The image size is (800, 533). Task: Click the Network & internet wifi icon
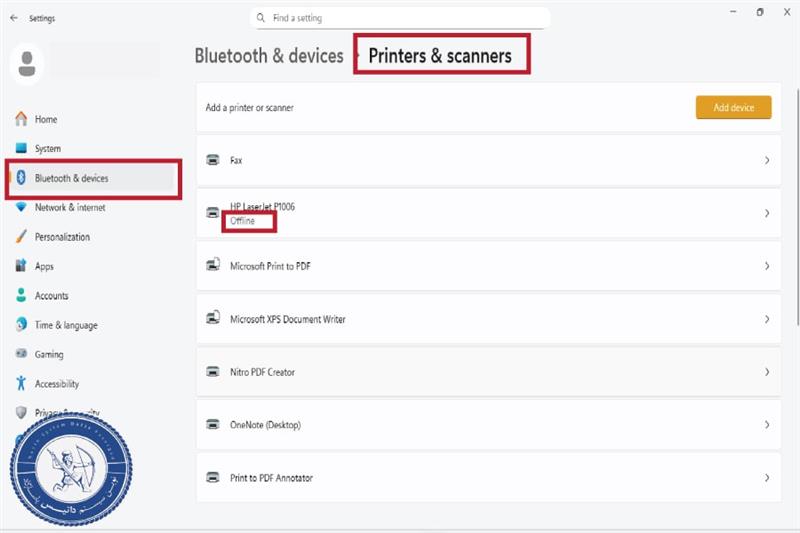[x=21, y=208]
